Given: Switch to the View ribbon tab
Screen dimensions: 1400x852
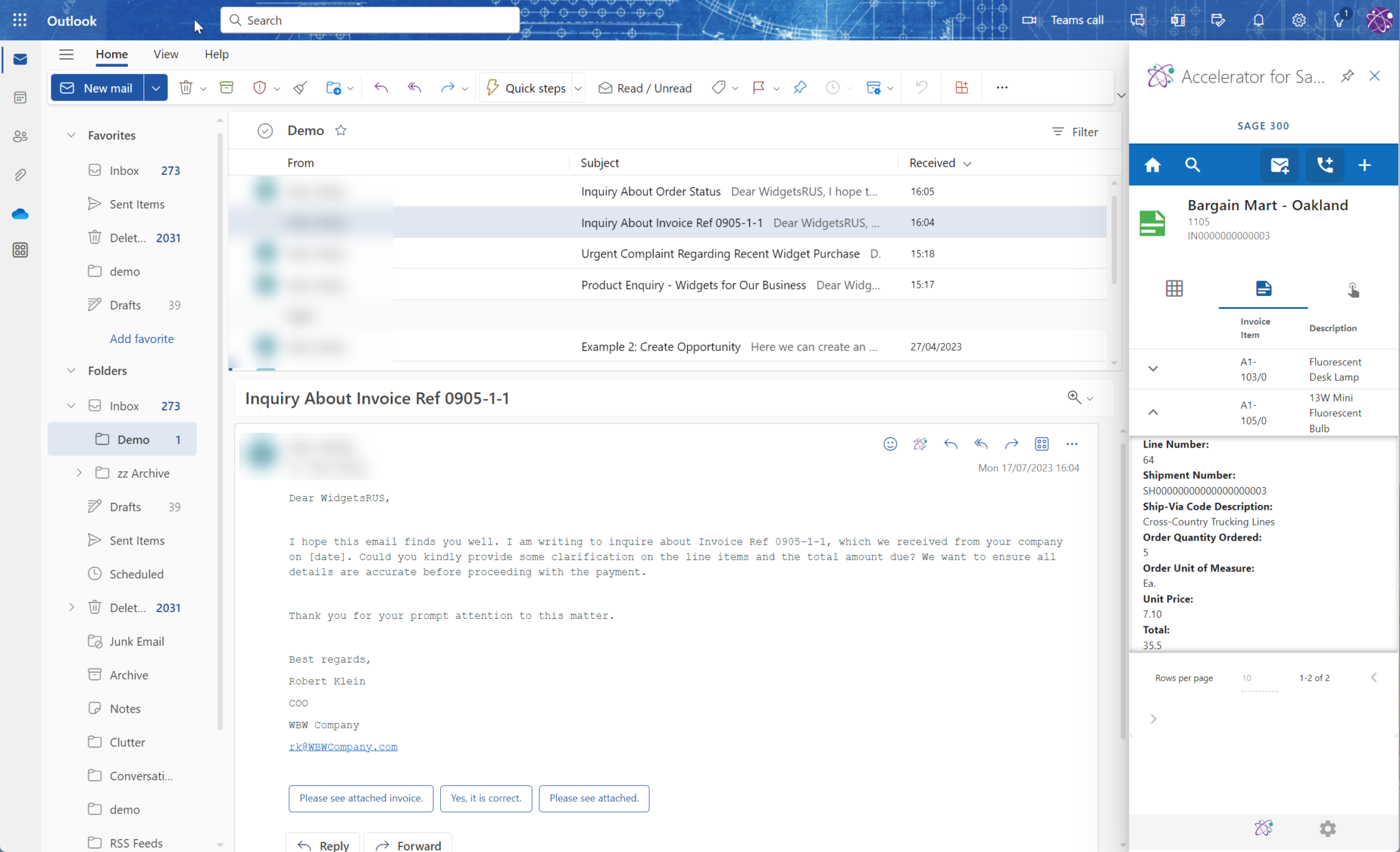Looking at the screenshot, I should pyautogui.click(x=166, y=54).
